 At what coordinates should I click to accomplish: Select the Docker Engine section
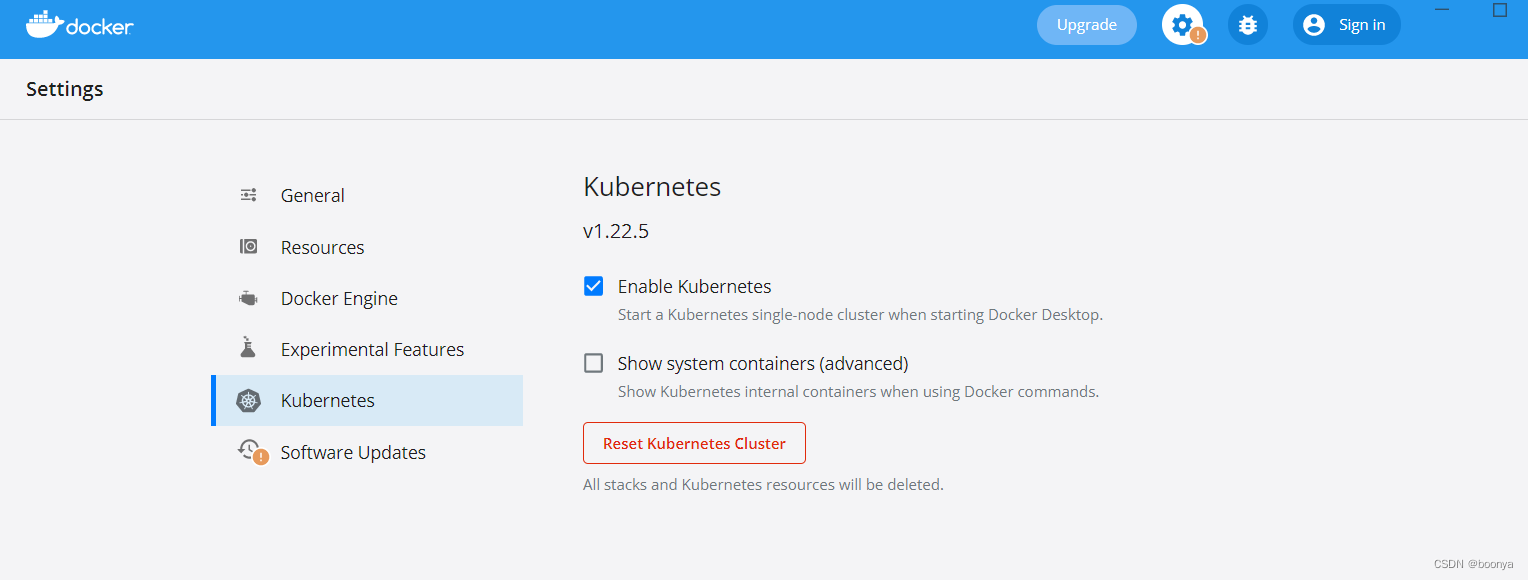point(339,299)
